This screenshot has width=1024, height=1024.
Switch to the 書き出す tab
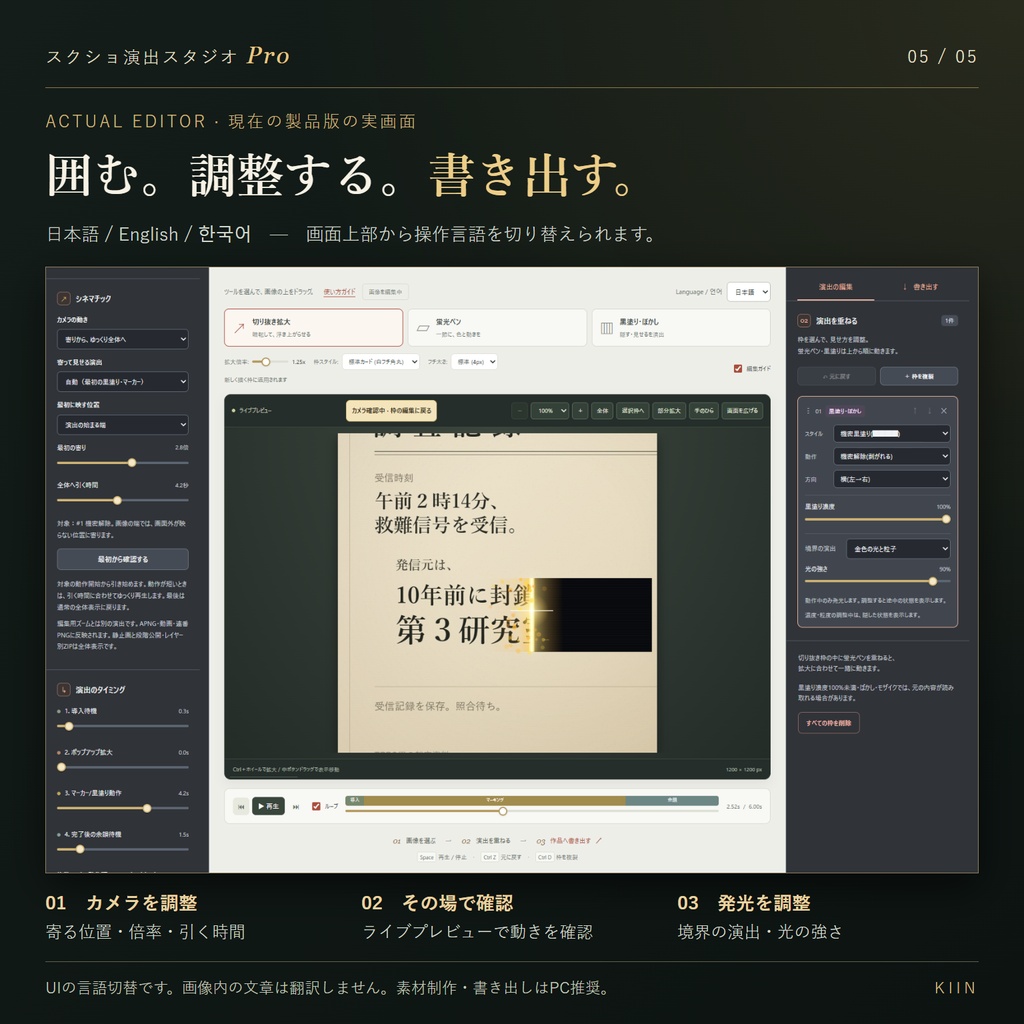(x=921, y=287)
